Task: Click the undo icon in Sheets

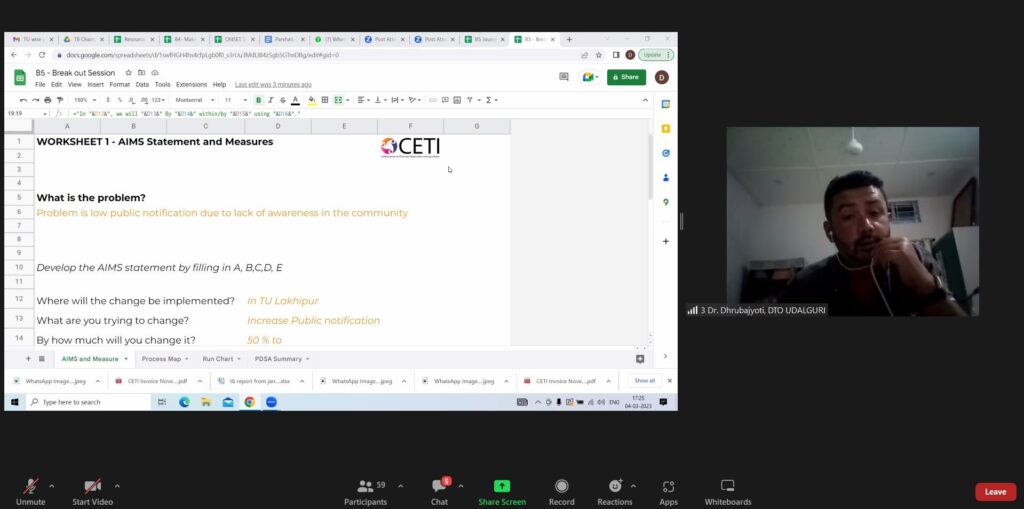Action: pyautogui.click(x=23, y=100)
